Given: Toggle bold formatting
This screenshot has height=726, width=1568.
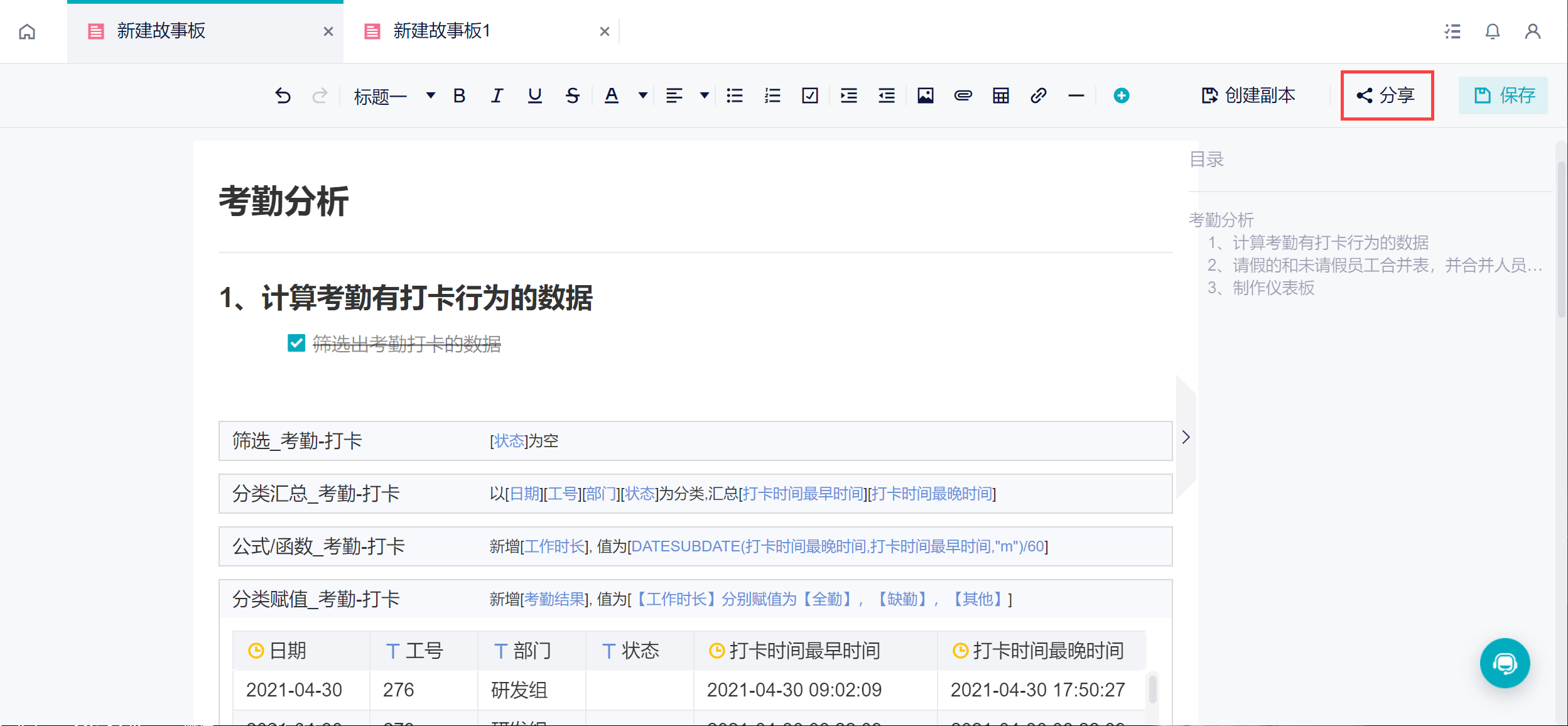Looking at the screenshot, I should pos(459,95).
